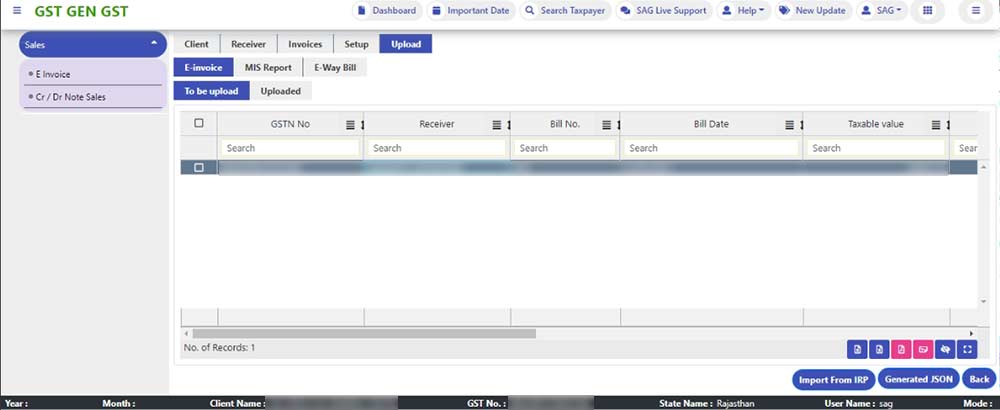
Task: Click the horizontal scrollbar under the grid
Action: [x=365, y=333]
